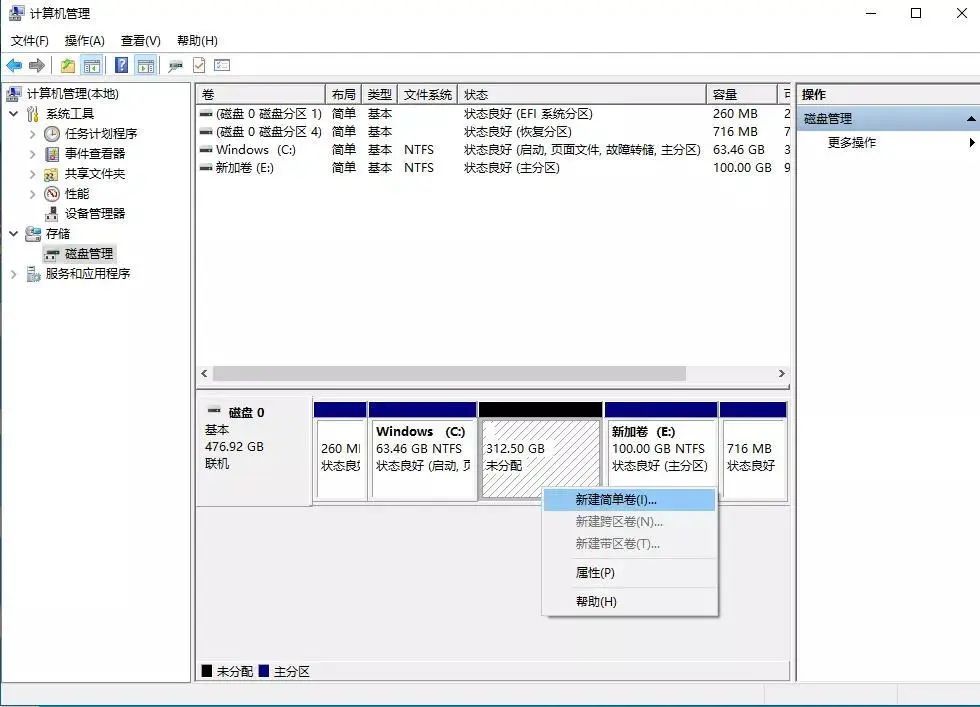Collapse the 存储 tree node
980x707 pixels.
tap(14, 234)
